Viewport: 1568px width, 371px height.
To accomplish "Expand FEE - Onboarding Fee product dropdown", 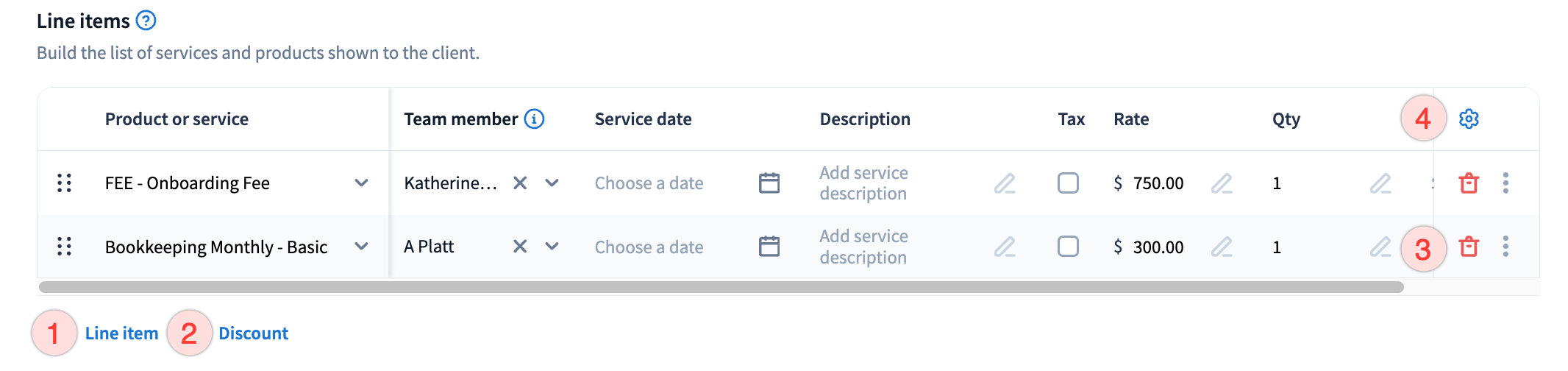I will coord(361,183).
